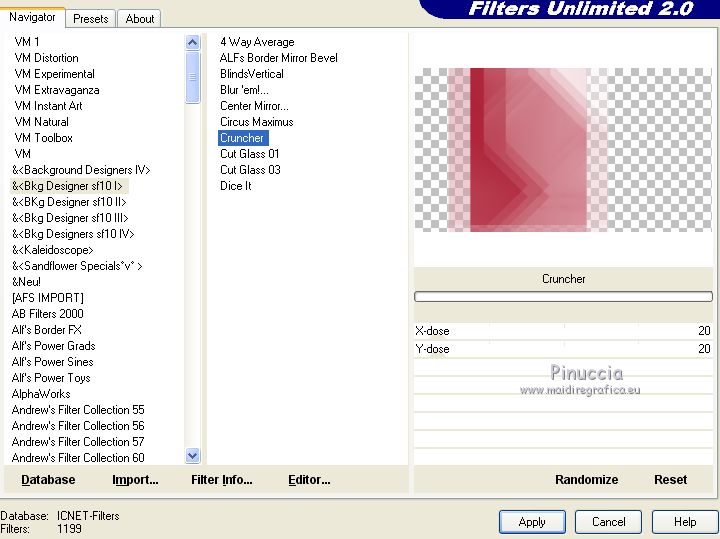The image size is (720, 539).
Task: Select Andrew's Filter Collection 60
Action: coord(78,458)
